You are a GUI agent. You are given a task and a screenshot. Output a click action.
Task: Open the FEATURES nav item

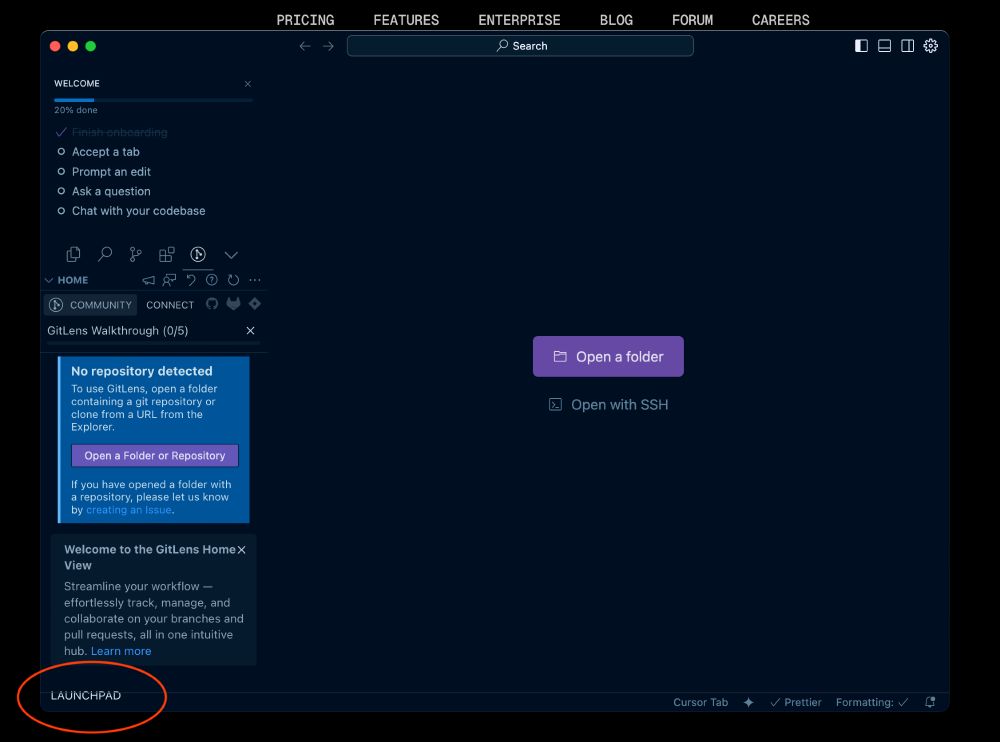tap(406, 20)
